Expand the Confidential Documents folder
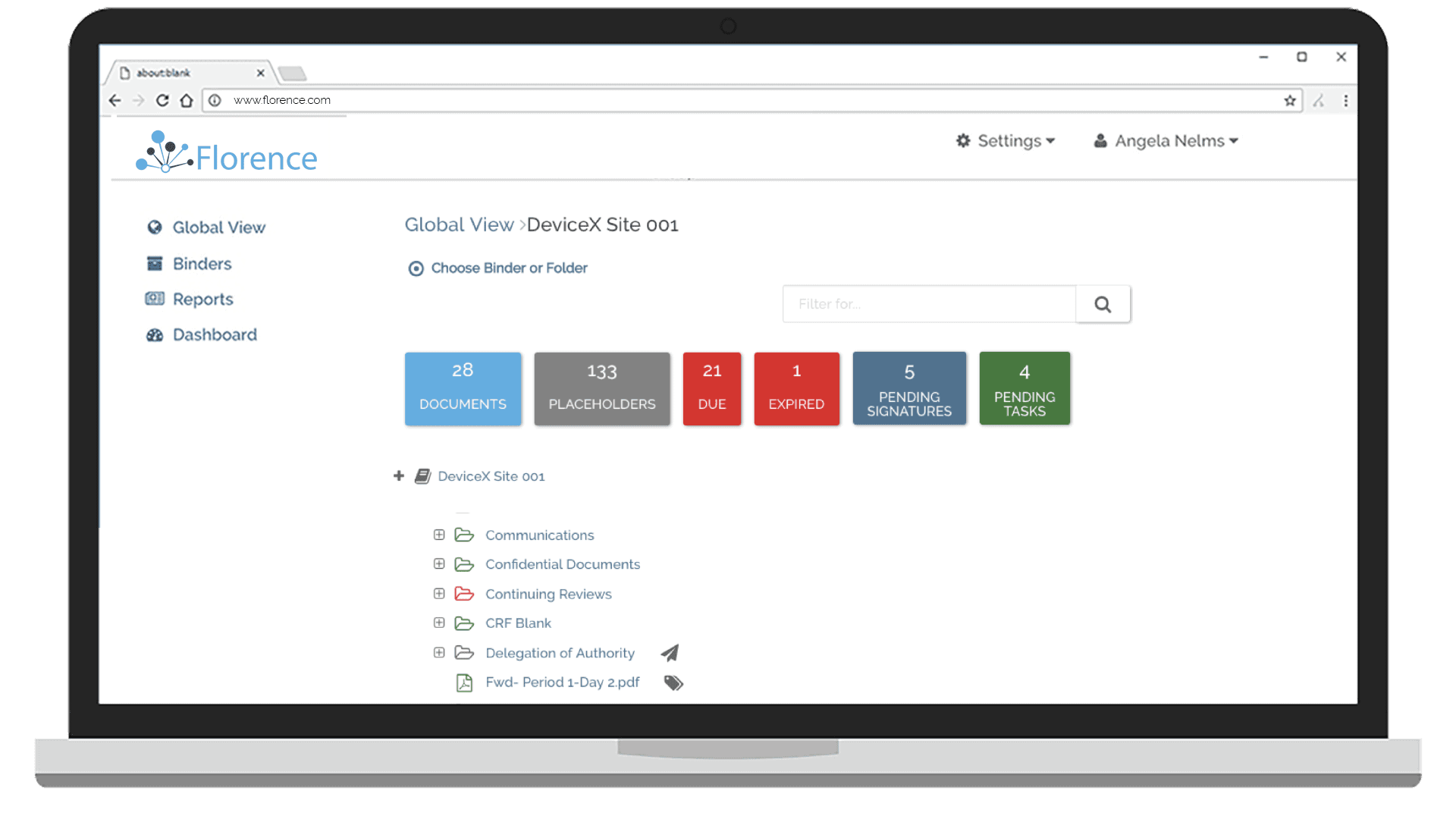Screen dimensions: 1456x819 (x=439, y=563)
